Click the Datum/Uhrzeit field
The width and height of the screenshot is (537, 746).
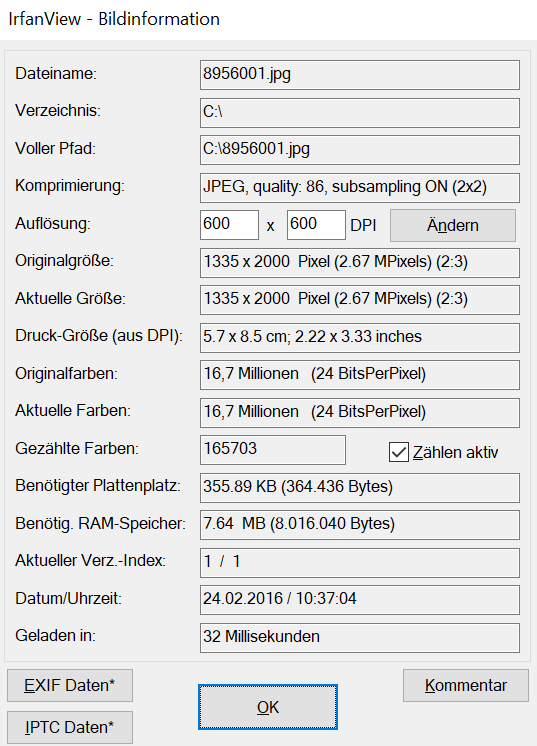click(360, 599)
